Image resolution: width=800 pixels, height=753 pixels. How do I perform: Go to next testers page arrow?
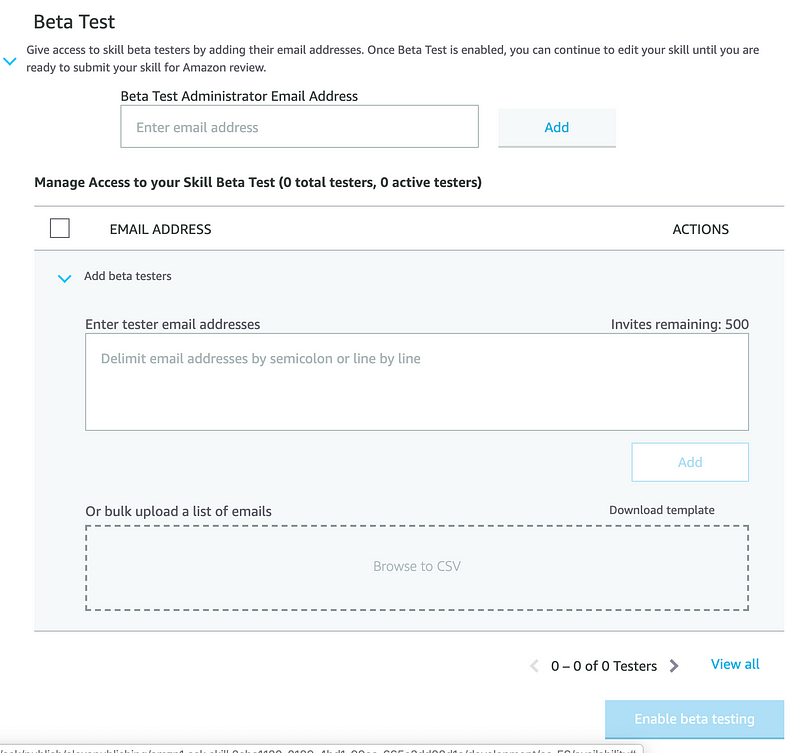[x=674, y=666]
